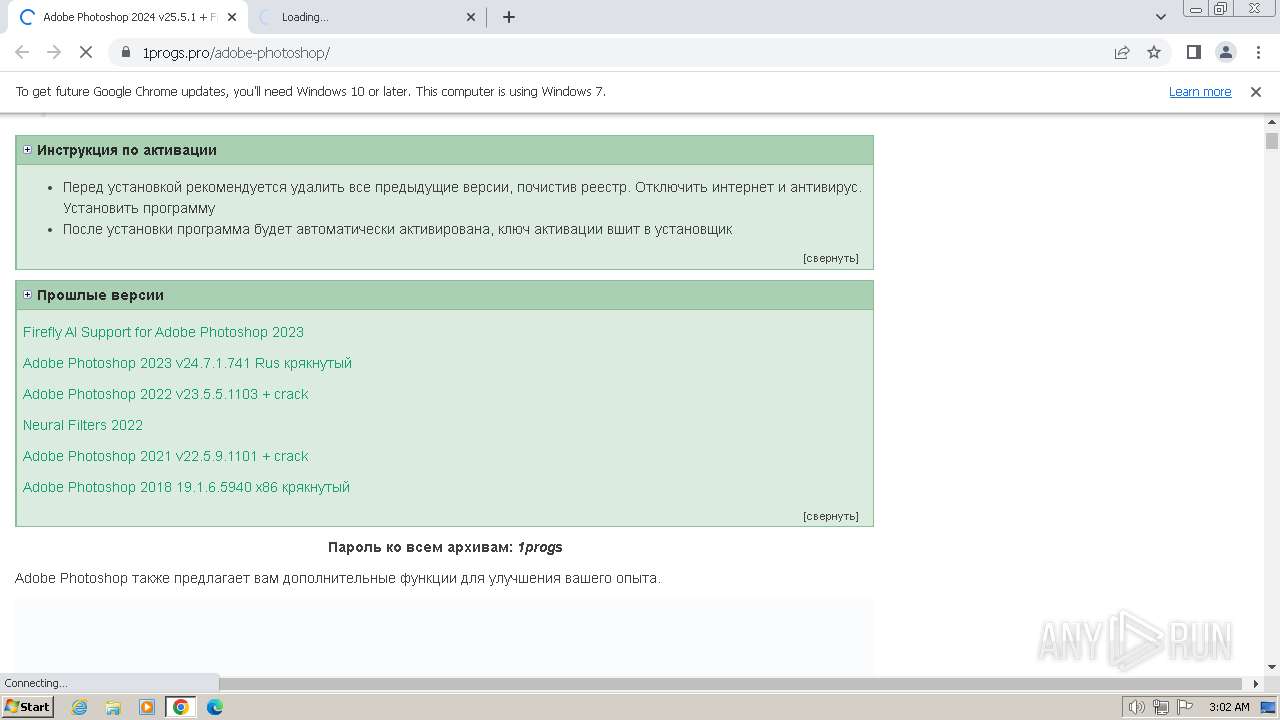This screenshot has width=1280, height=720.
Task: Switch to the Loading... tab
Action: [365, 17]
